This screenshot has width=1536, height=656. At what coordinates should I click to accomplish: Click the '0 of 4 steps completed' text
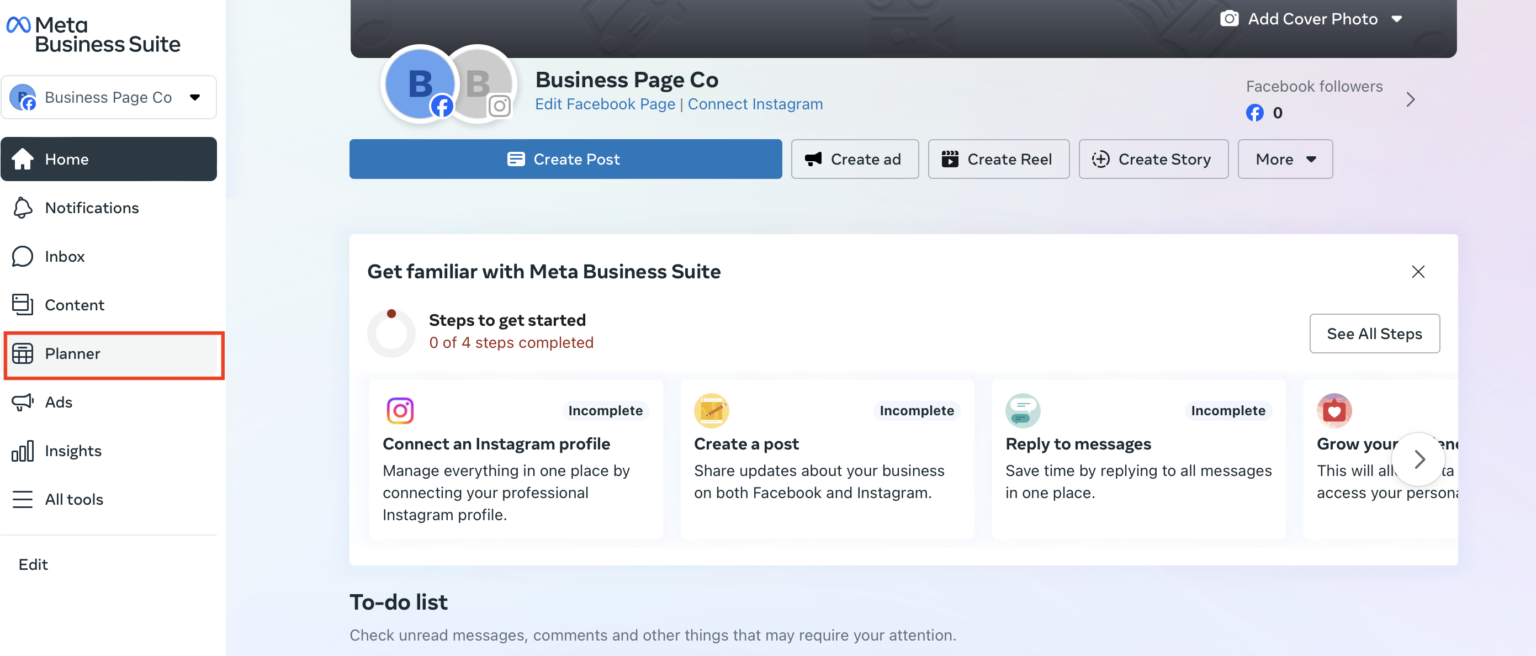coord(511,343)
